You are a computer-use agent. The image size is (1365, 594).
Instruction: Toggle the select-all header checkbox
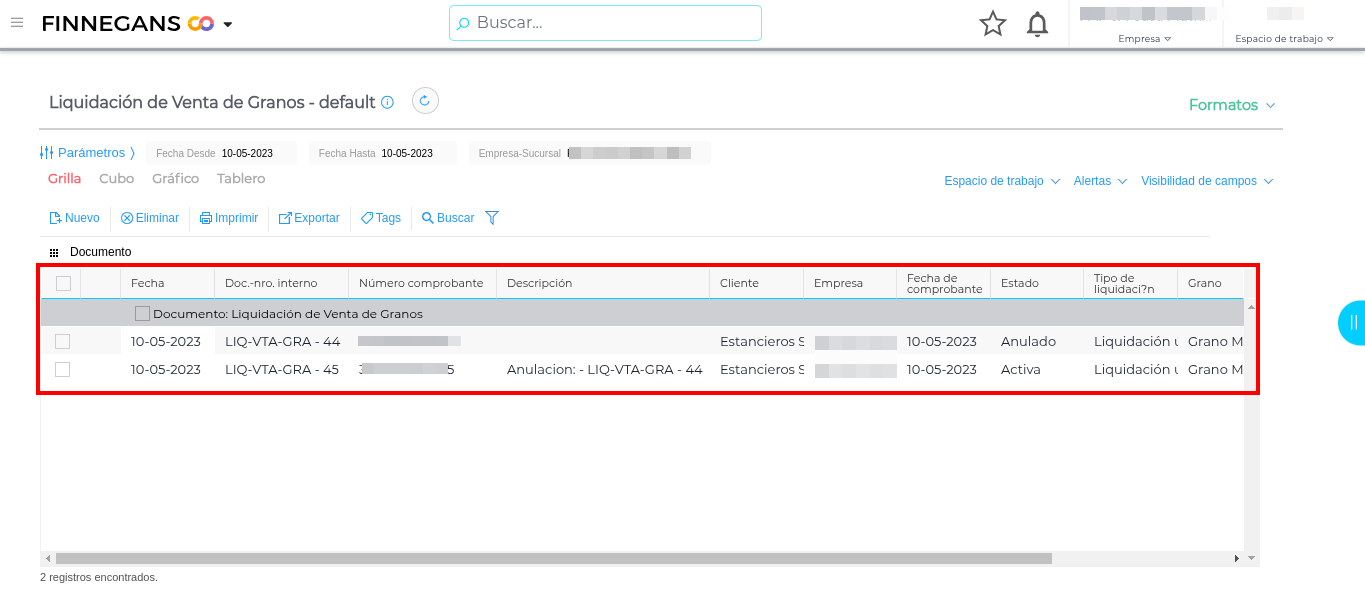(63, 283)
